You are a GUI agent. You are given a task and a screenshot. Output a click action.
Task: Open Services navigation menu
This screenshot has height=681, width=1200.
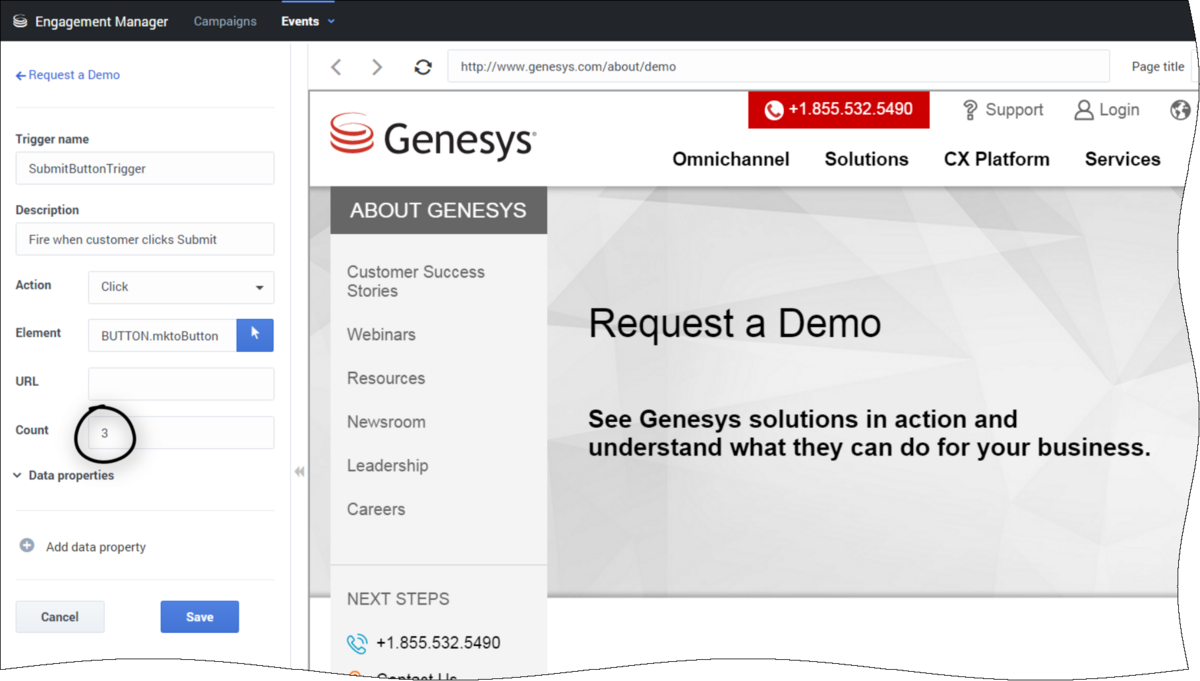click(x=1123, y=159)
